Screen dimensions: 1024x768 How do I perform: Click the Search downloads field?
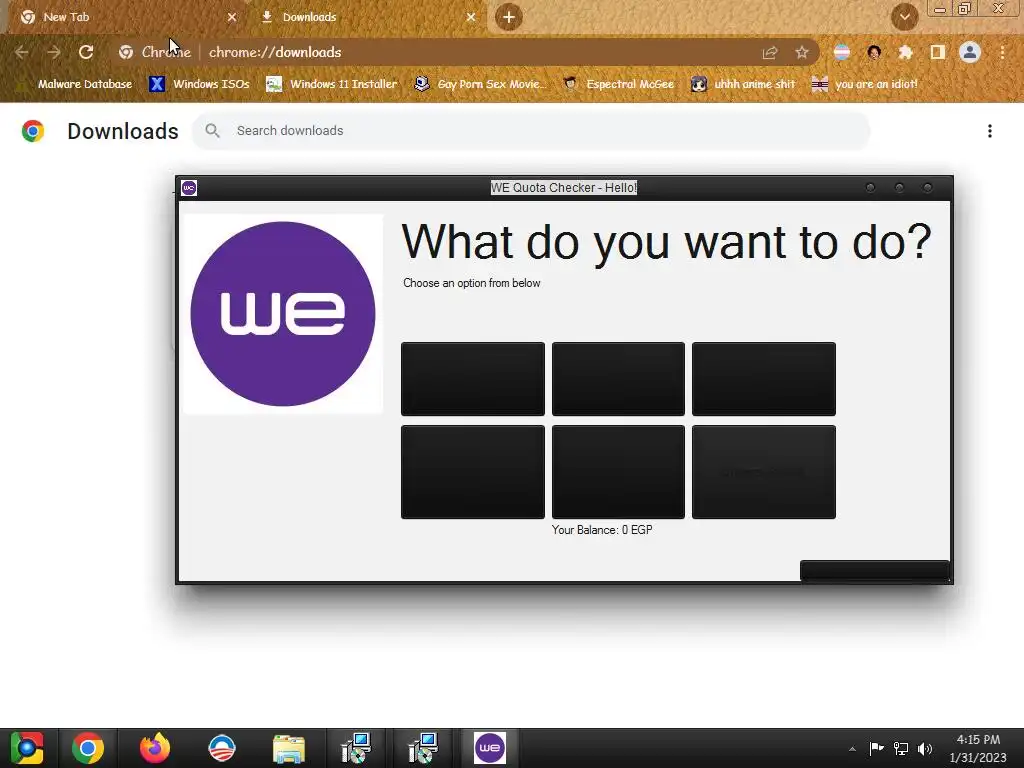530,131
